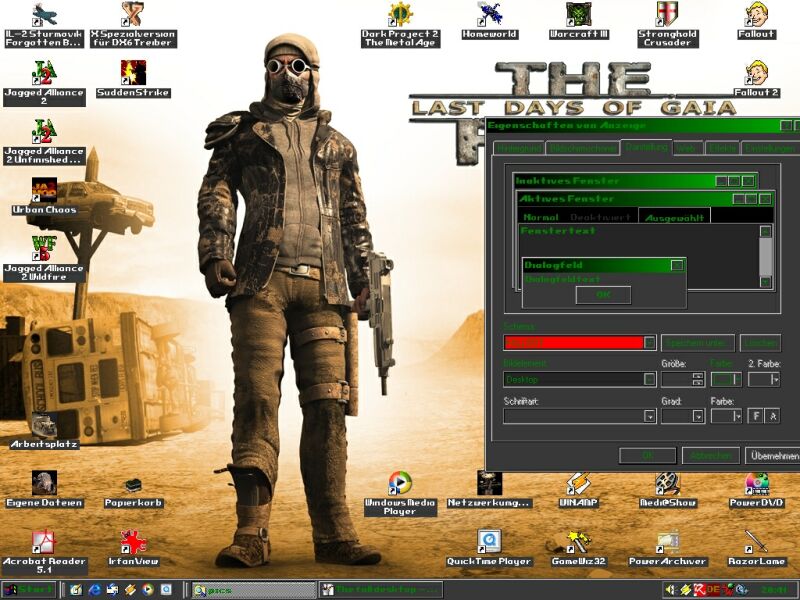Open Dark Project 2 The Metal Age
Viewport: 800px width, 600px height.
(x=400, y=24)
